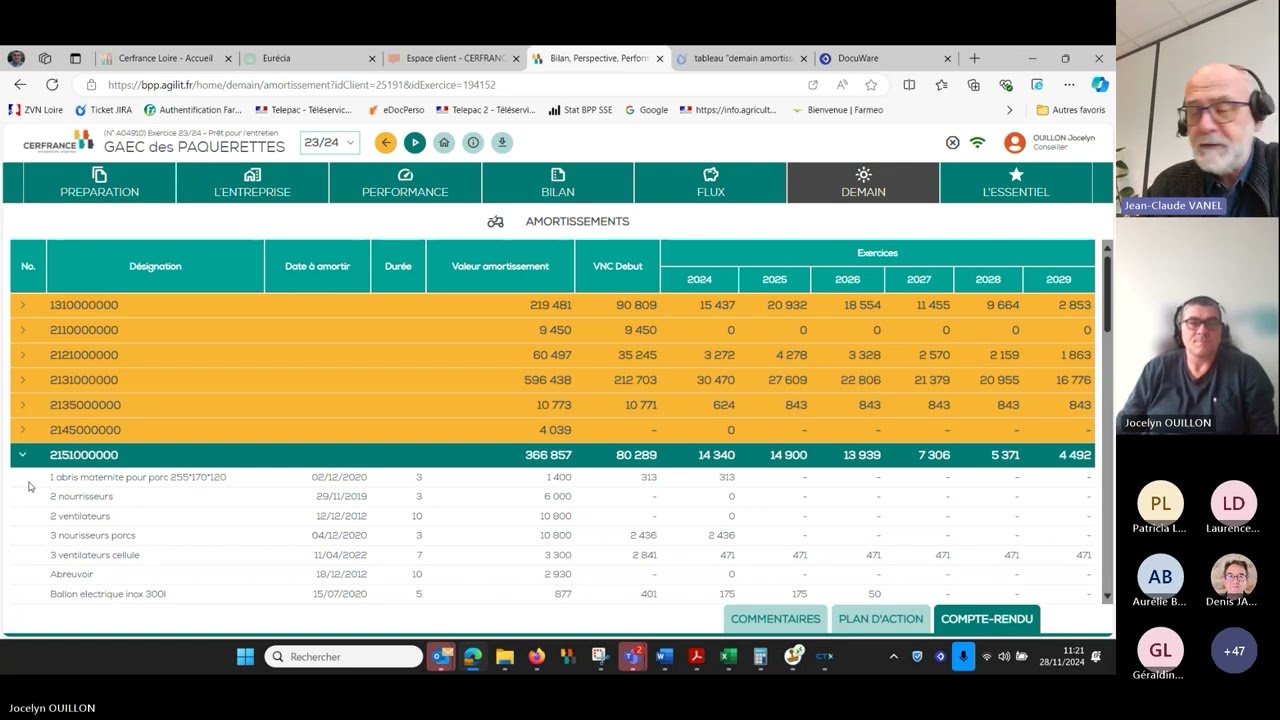Close the Eurécia browser tab
The height and width of the screenshot is (720, 1280).
372,59
